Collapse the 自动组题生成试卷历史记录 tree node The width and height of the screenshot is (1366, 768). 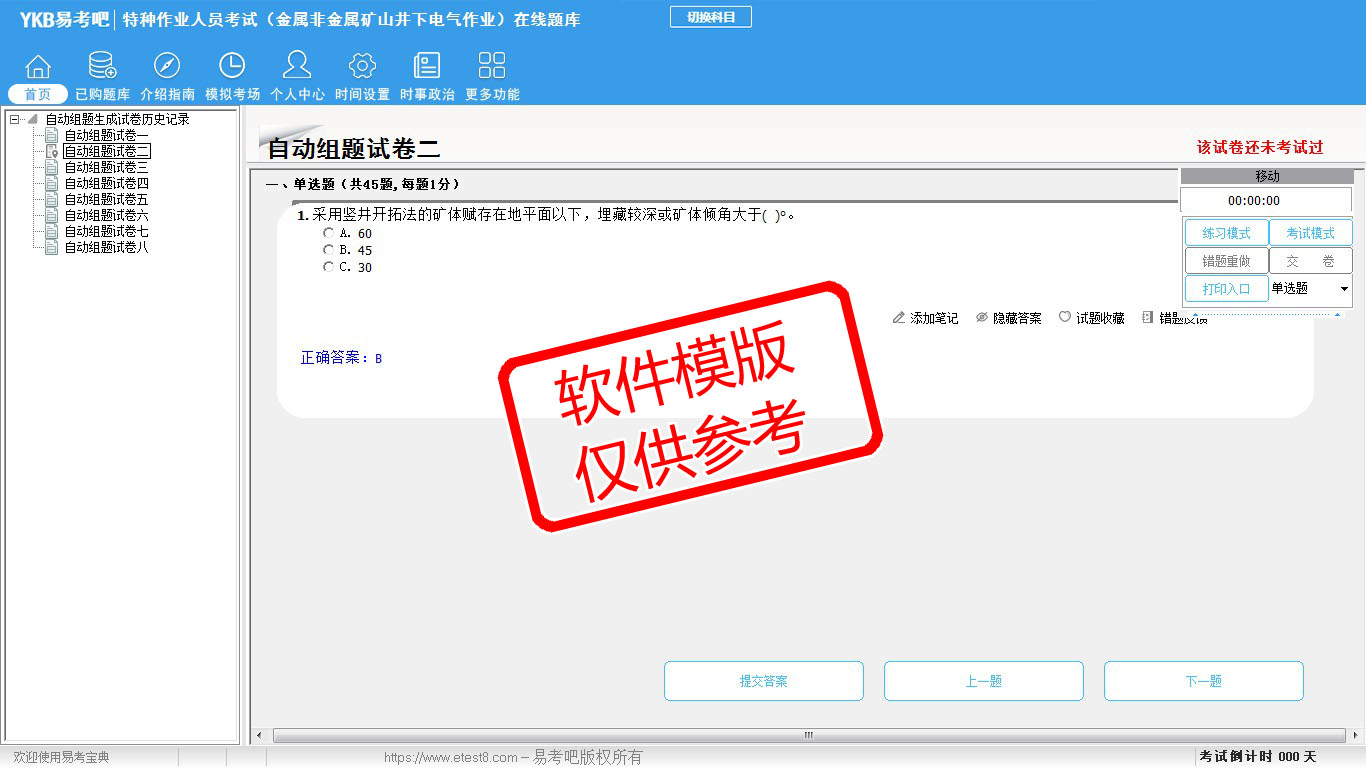coord(14,120)
